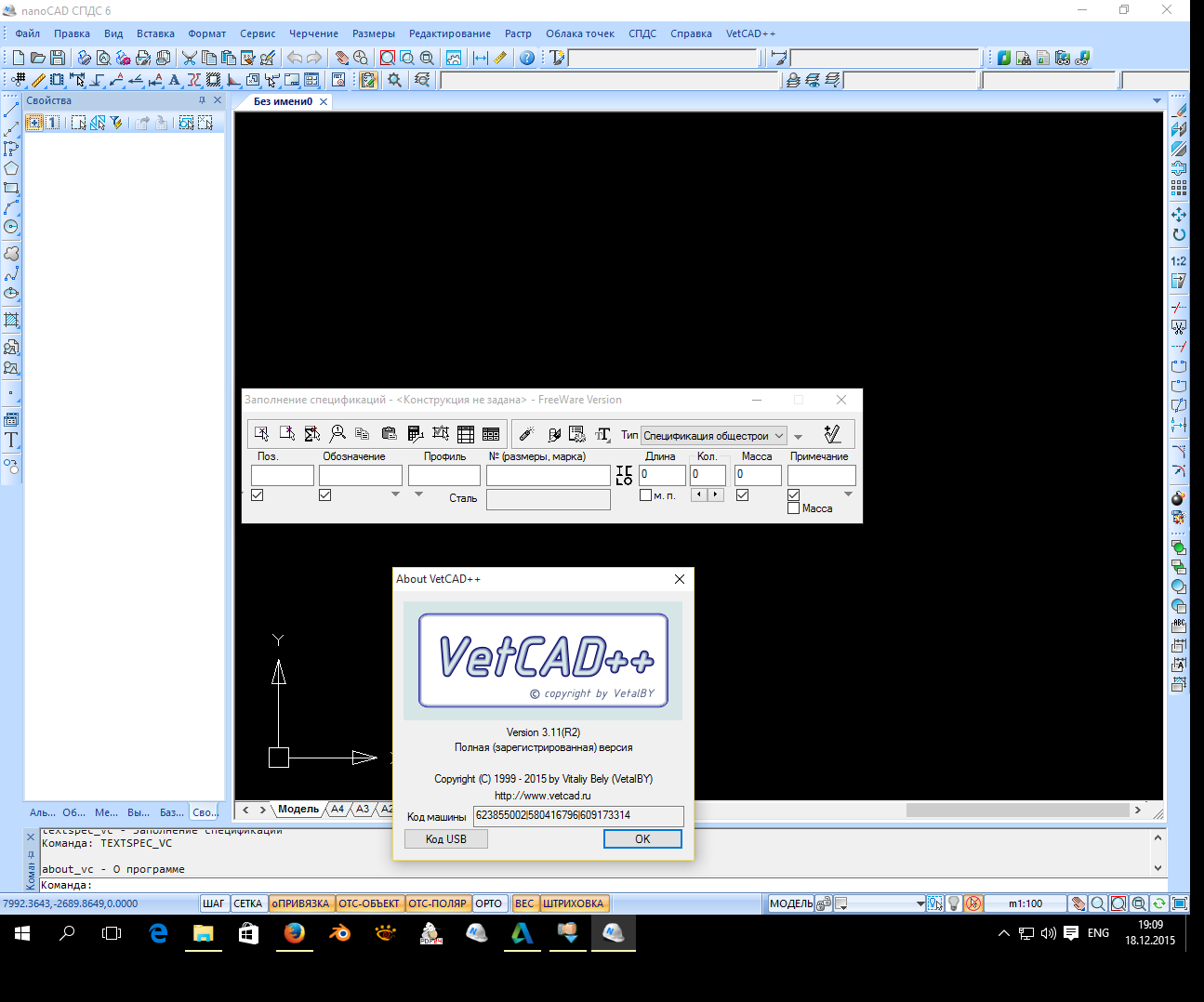
Task: Open the СПДС menu
Action: click(642, 33)
